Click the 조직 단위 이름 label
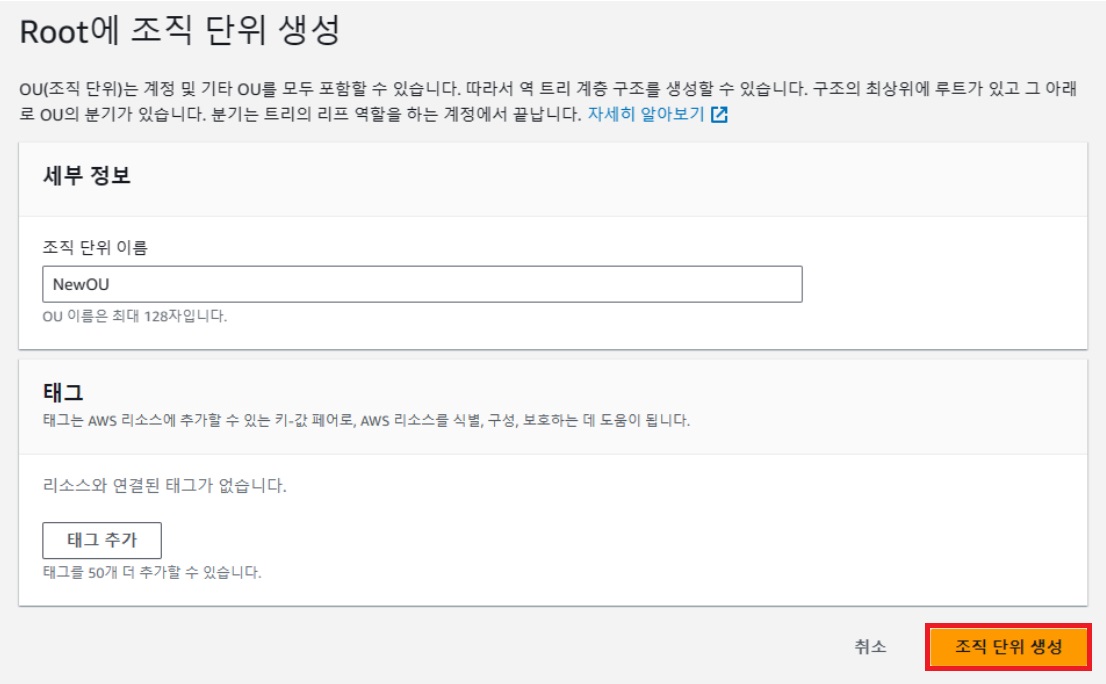Viewport: 1106px width, 684px height. tap(95, 248)
